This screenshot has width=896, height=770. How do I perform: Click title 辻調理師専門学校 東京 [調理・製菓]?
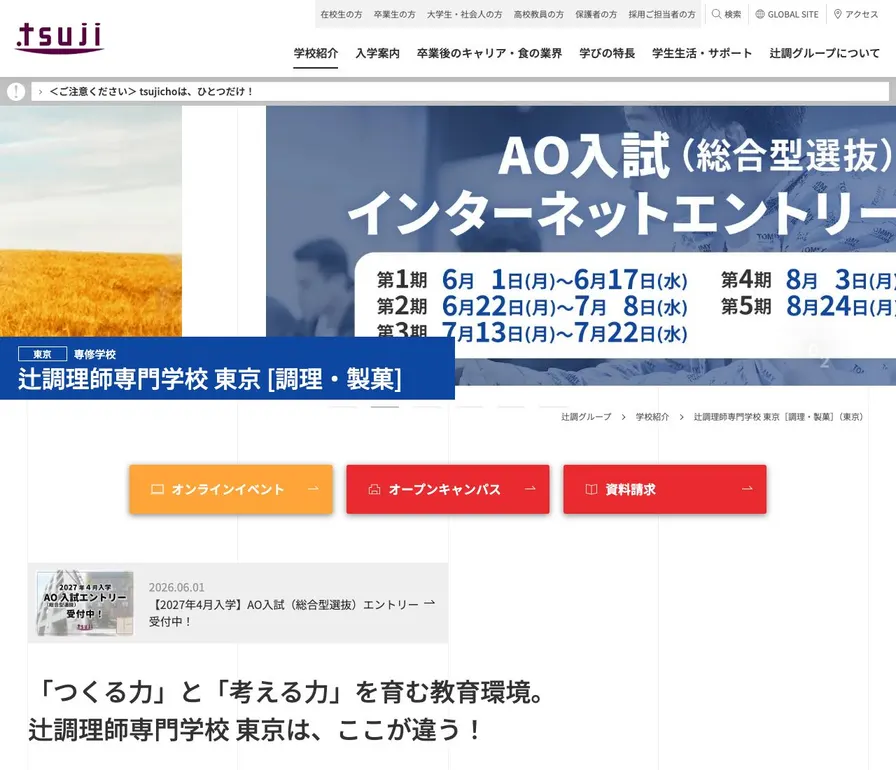click(x=210, y=379)
